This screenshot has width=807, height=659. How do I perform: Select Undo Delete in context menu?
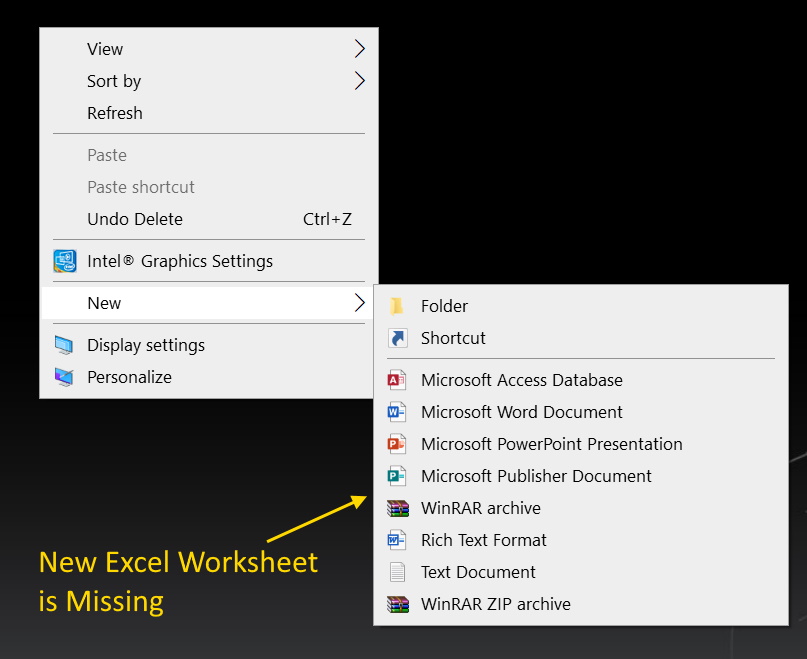point(209,219)
